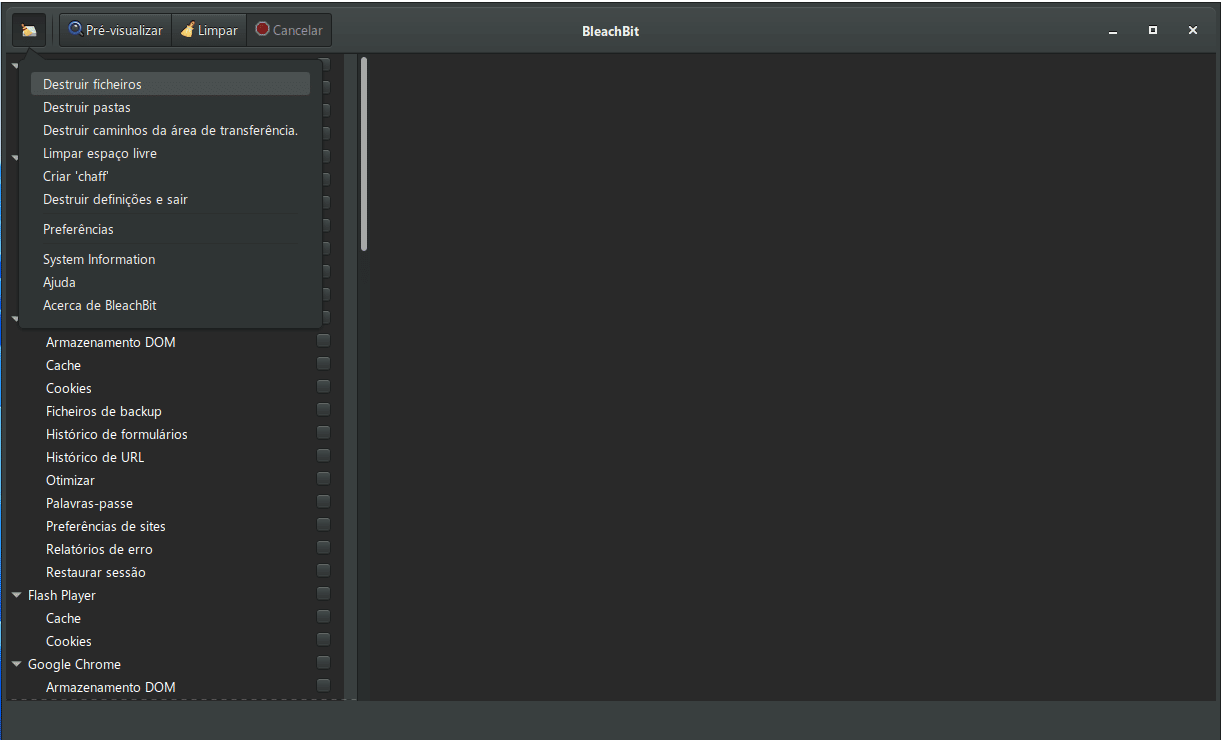Enable Histórico de formulários checkbox
1221x740 pixels.
coord(324,433)
